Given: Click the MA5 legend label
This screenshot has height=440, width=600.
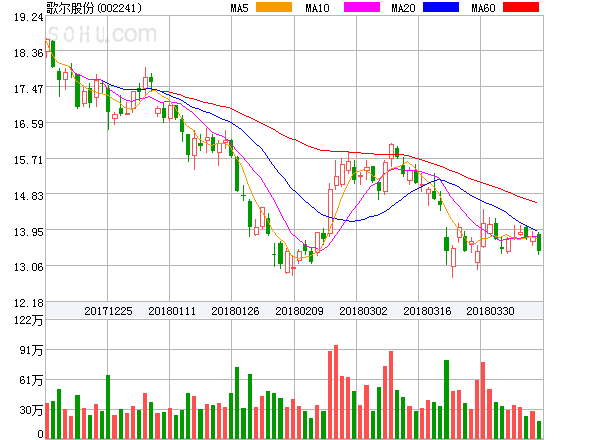Looking at the screenshot, I should pos(239,8).
